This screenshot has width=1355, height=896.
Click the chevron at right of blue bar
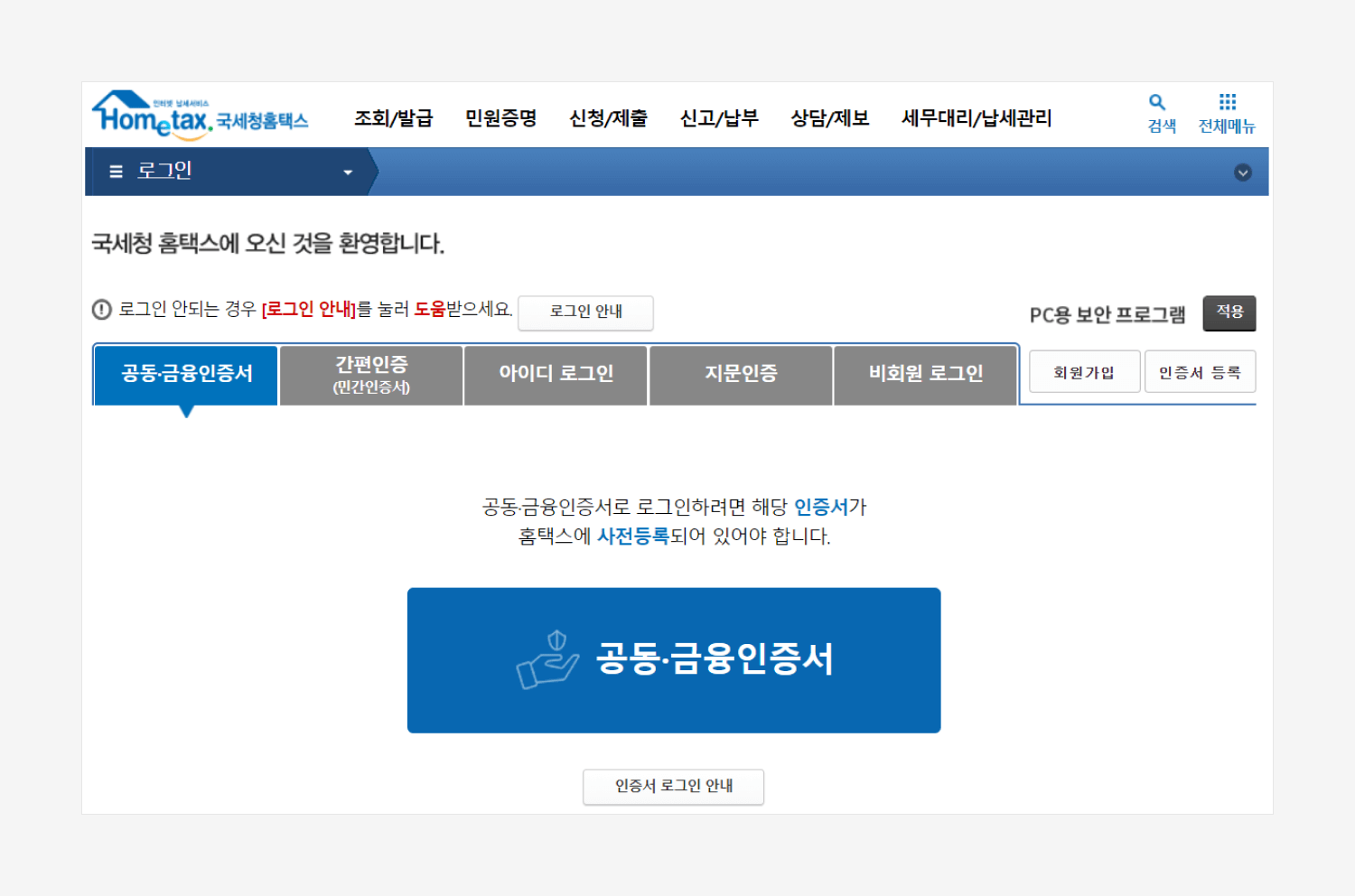click(1243, 173)
